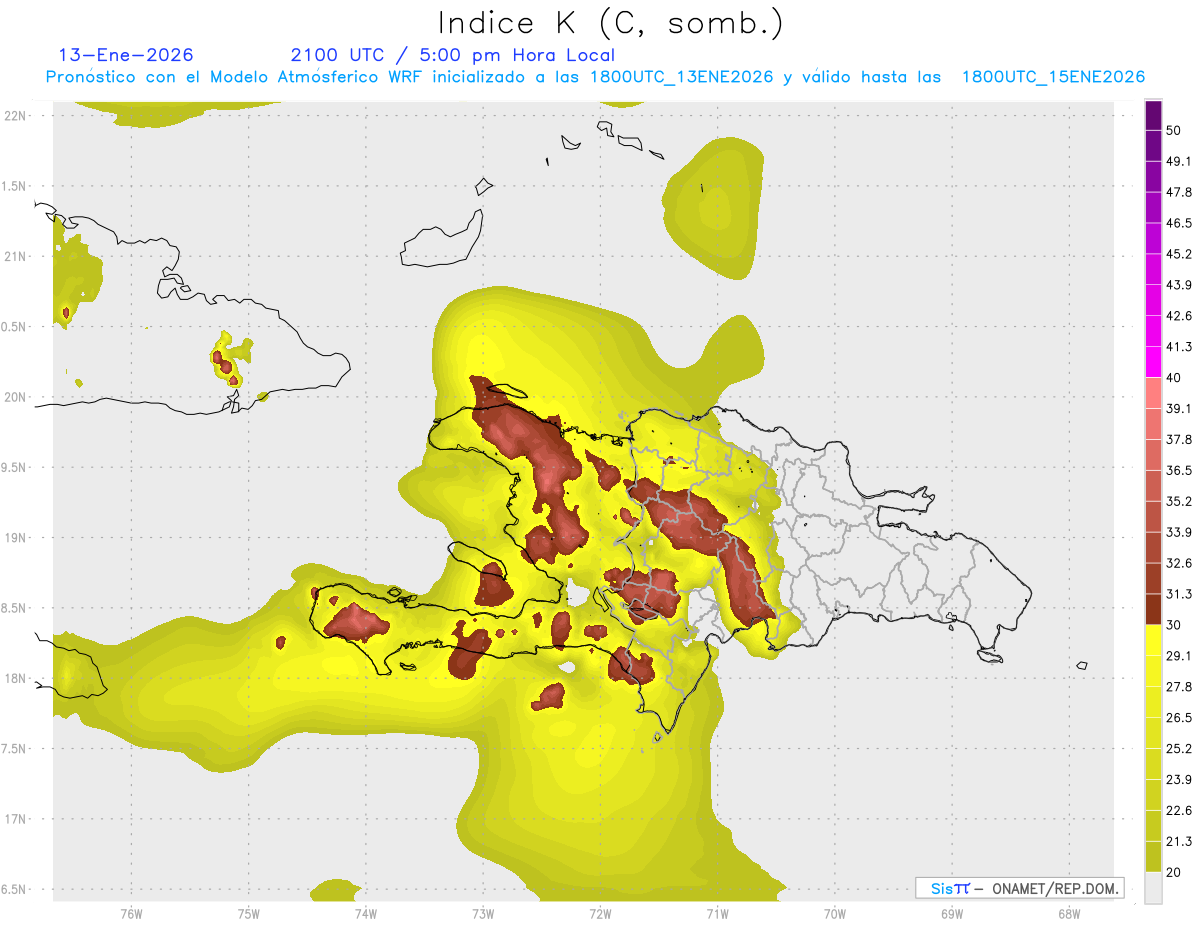Select the date label "13-Ene-2026"
The width and height of the screenshot is (1200, 927).
pyautogui.click(x=126, y=55)
